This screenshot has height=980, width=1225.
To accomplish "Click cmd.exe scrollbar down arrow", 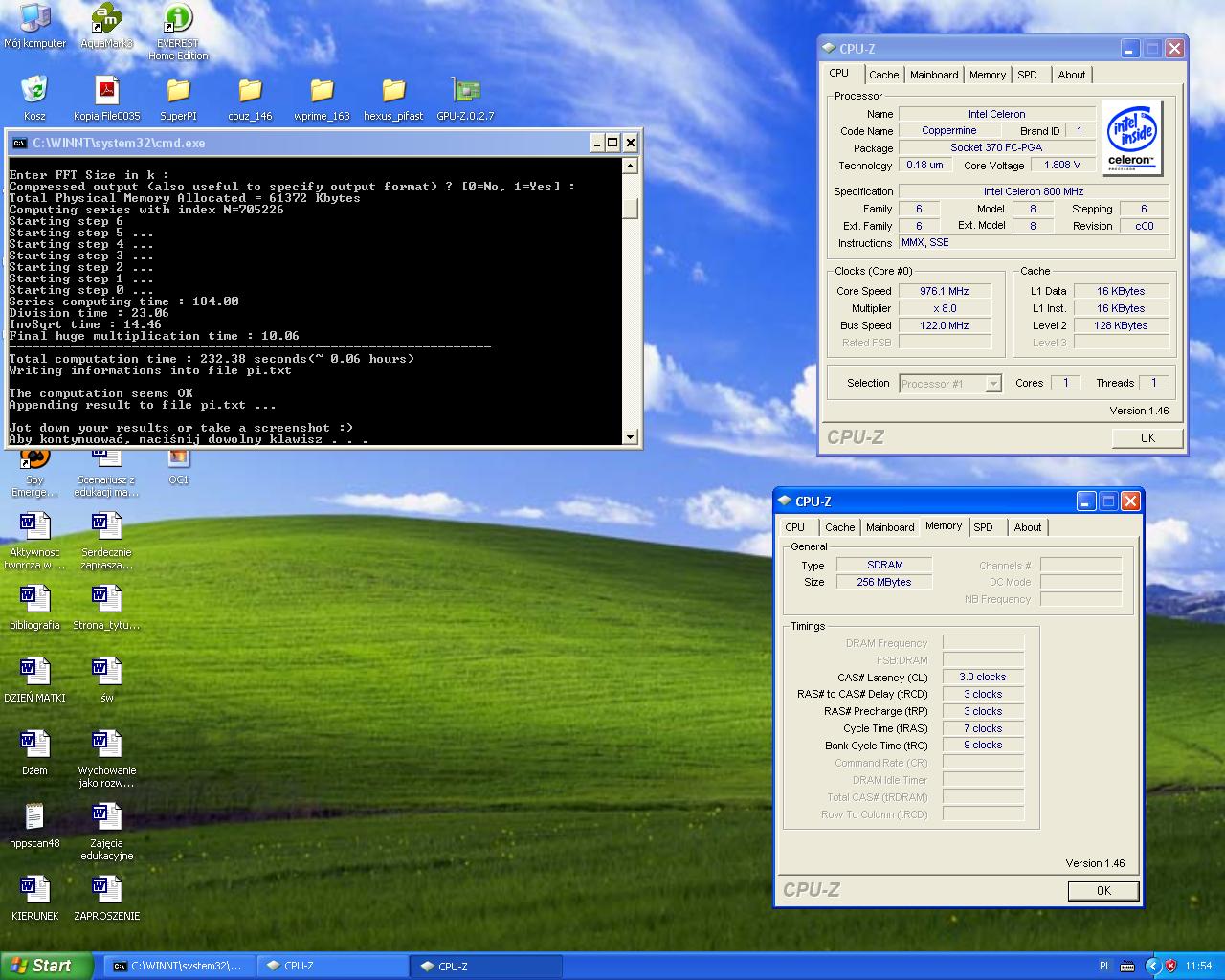I will tap(630, 437).
